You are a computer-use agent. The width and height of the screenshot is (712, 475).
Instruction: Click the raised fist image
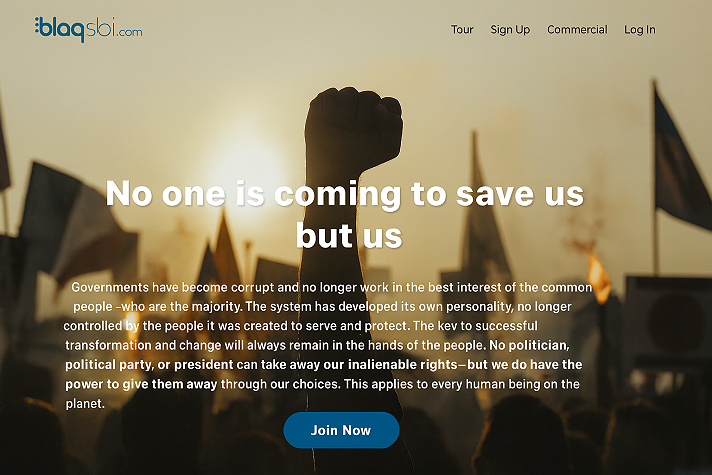pyautogui.click(x=356, y=125)
